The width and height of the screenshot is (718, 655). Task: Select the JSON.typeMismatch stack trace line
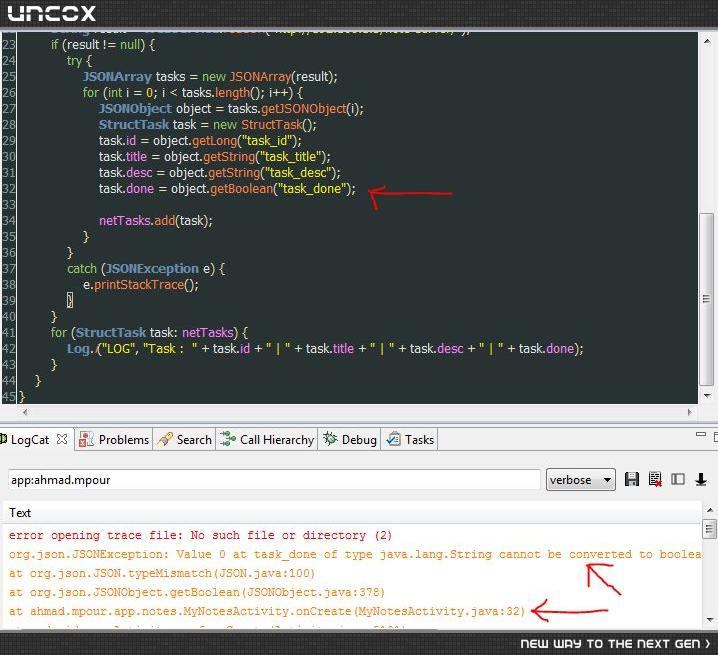tap(162, 573)
